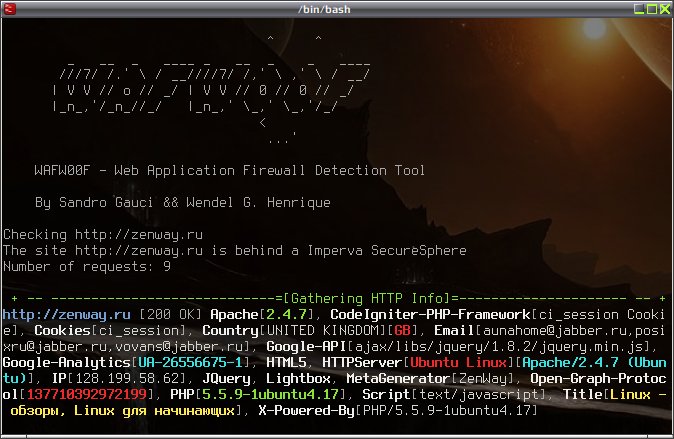Click yellow title 'обзоры, Linux для начинающих'
The width and height of the screenshot is (674, 439).
(123, 411)
